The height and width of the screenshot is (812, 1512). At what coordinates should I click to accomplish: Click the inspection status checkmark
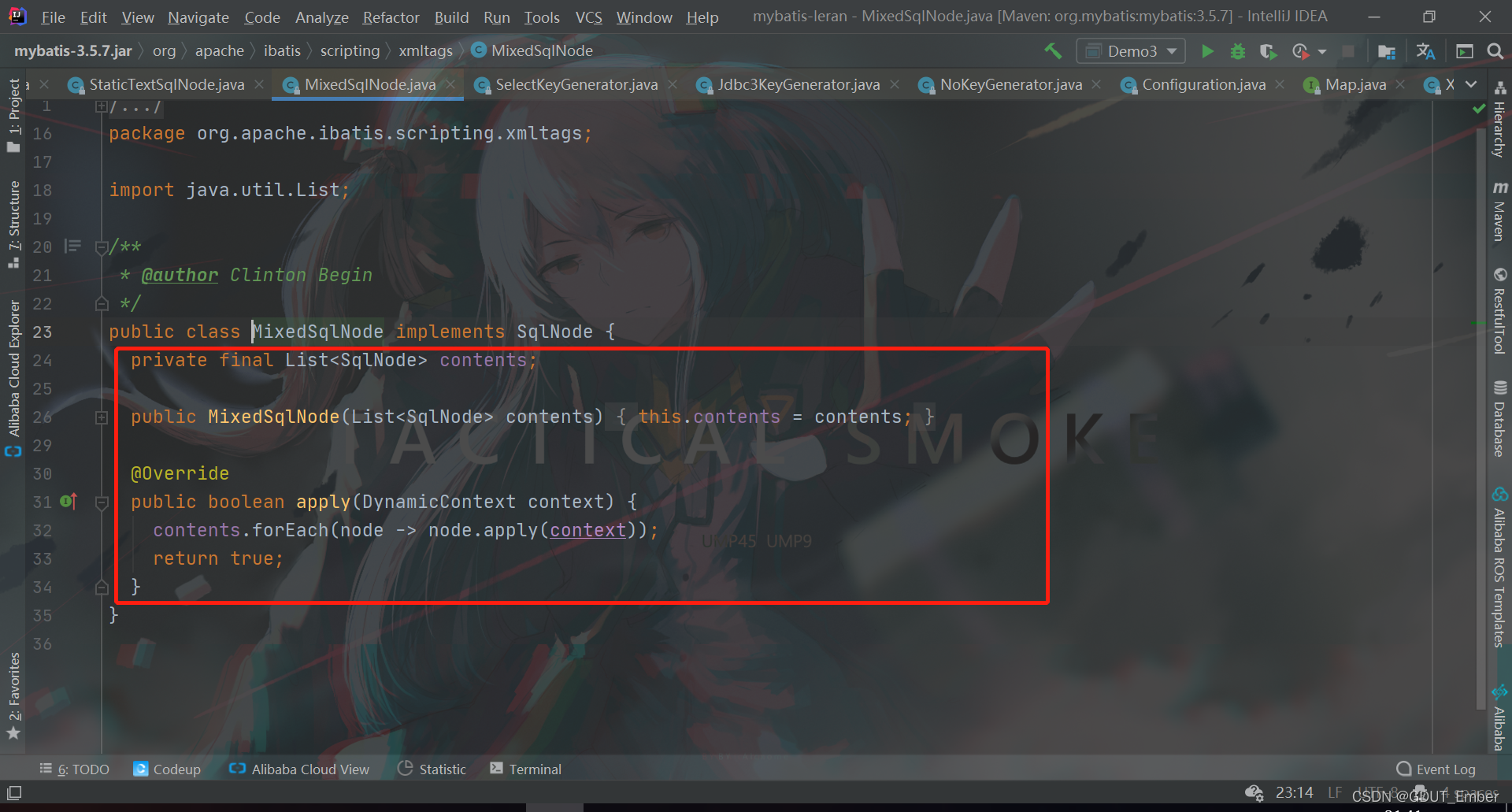(1479, 109)
